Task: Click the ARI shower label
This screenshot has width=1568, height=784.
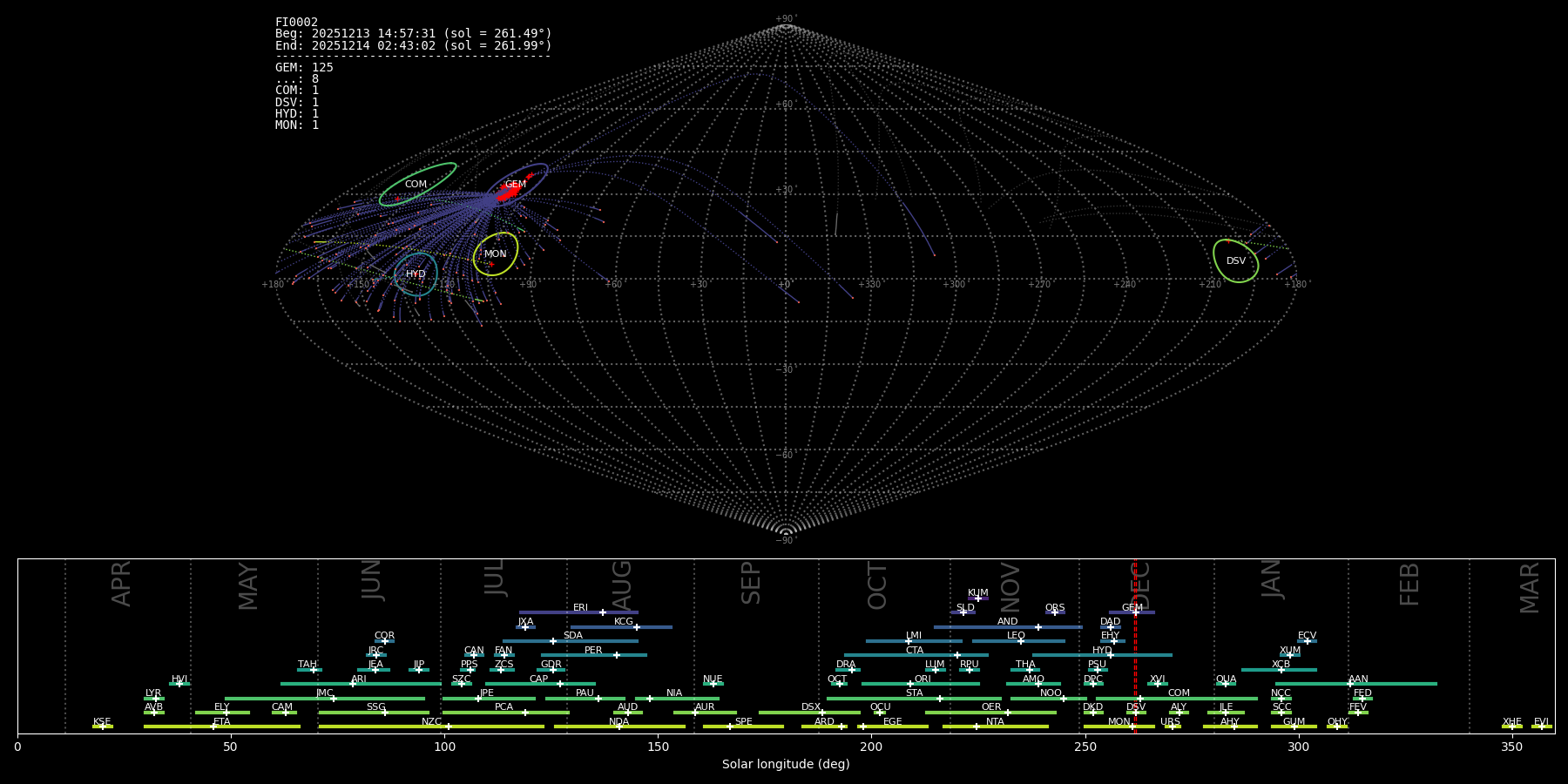Action: [x=359, y=679]
